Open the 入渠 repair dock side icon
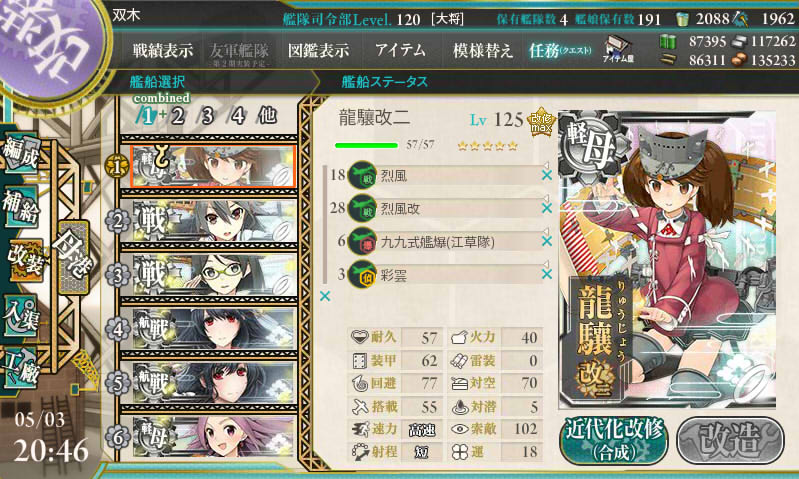799x479 pixels. (x=21, y=317)
